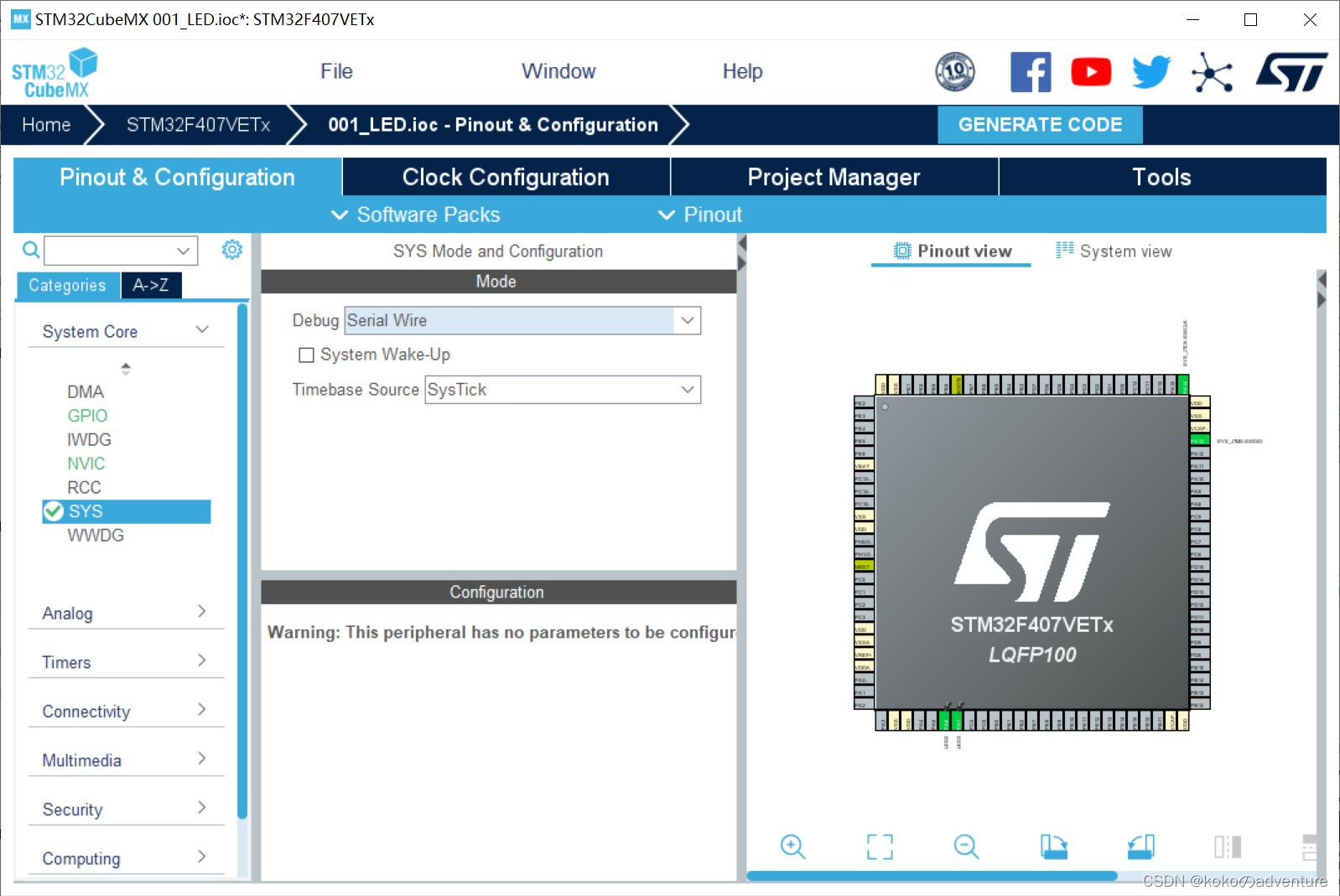Switch to the Clock Configuration tab
This screenshot has width=1340, height=896.
506,177
